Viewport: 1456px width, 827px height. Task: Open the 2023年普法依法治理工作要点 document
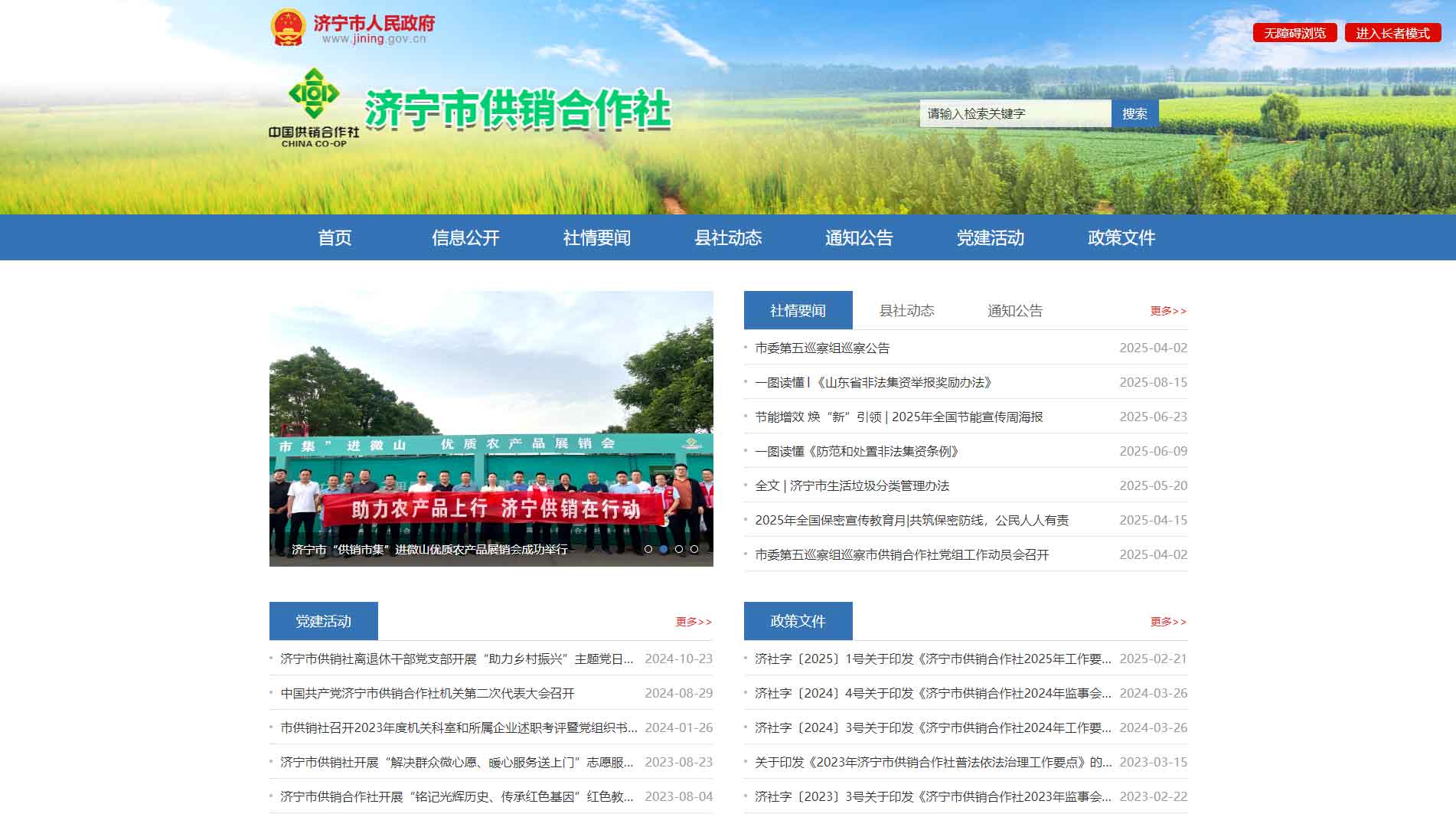pos(933,762)
